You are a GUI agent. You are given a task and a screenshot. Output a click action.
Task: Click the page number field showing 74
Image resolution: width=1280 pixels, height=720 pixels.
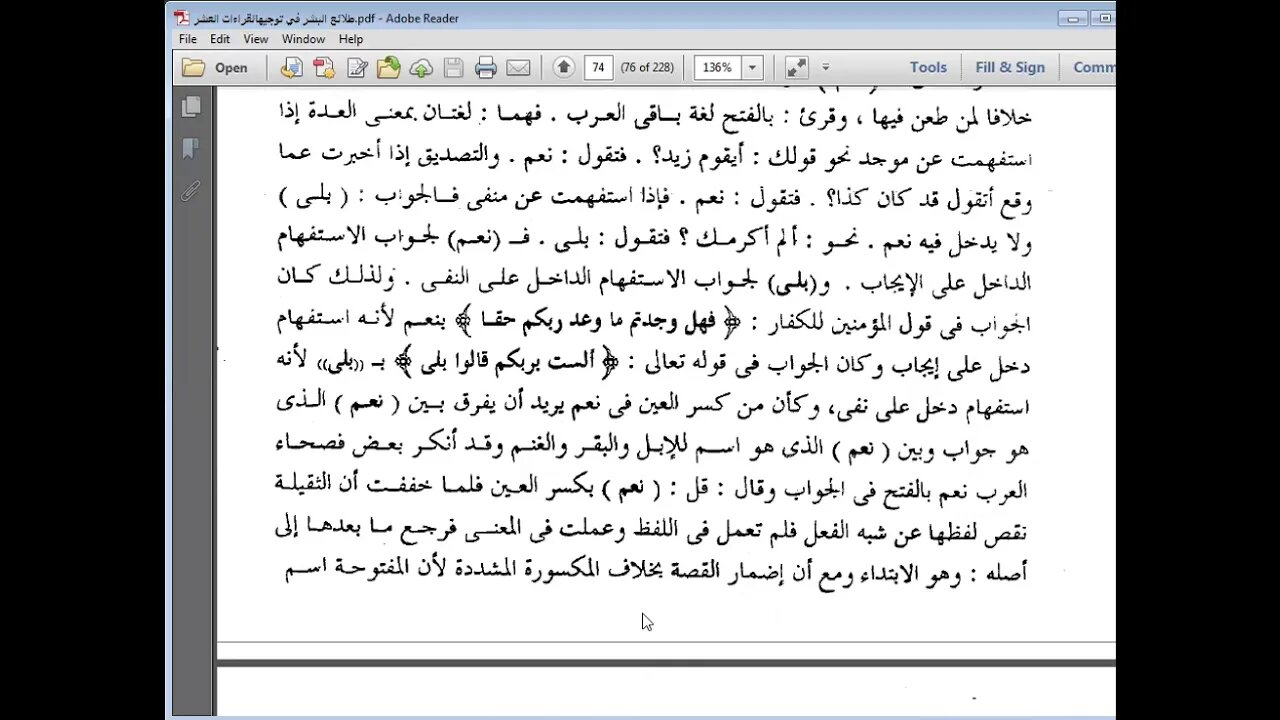point(598,68)
